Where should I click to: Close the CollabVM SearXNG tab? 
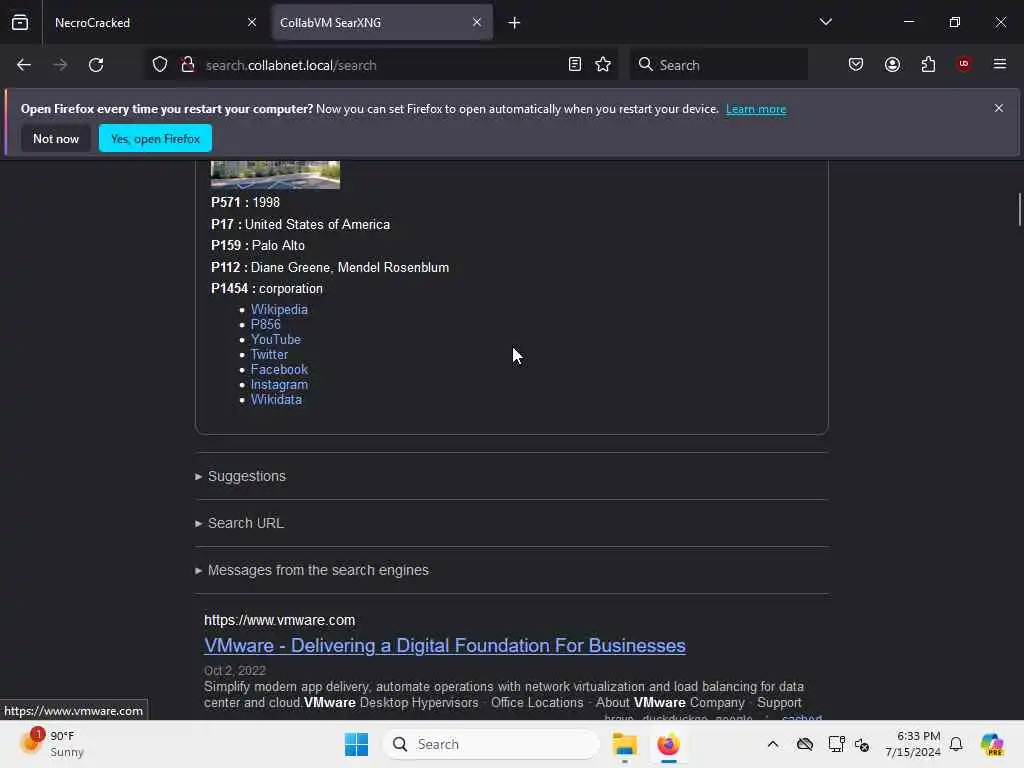coord(477,22)
